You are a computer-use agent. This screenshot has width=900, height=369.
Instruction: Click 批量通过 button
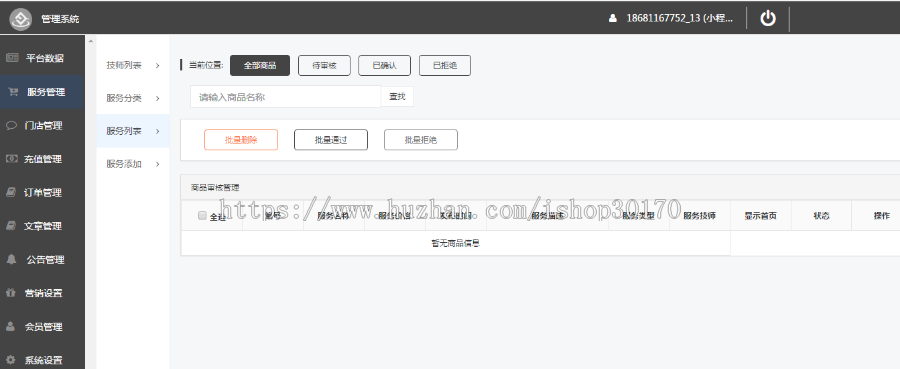[x=331, y=139]
